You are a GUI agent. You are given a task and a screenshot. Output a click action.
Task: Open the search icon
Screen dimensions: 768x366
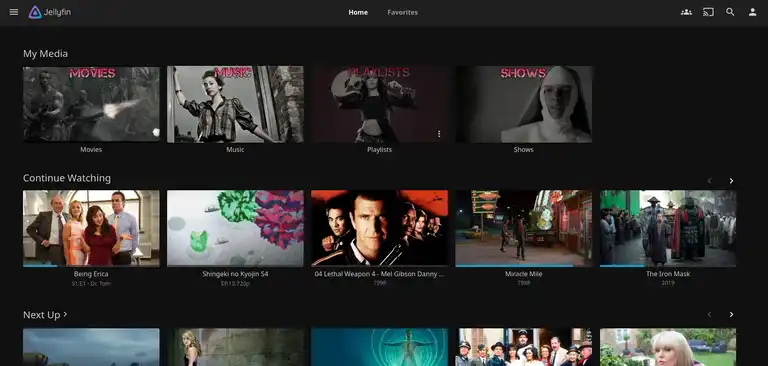click(730, 12)
